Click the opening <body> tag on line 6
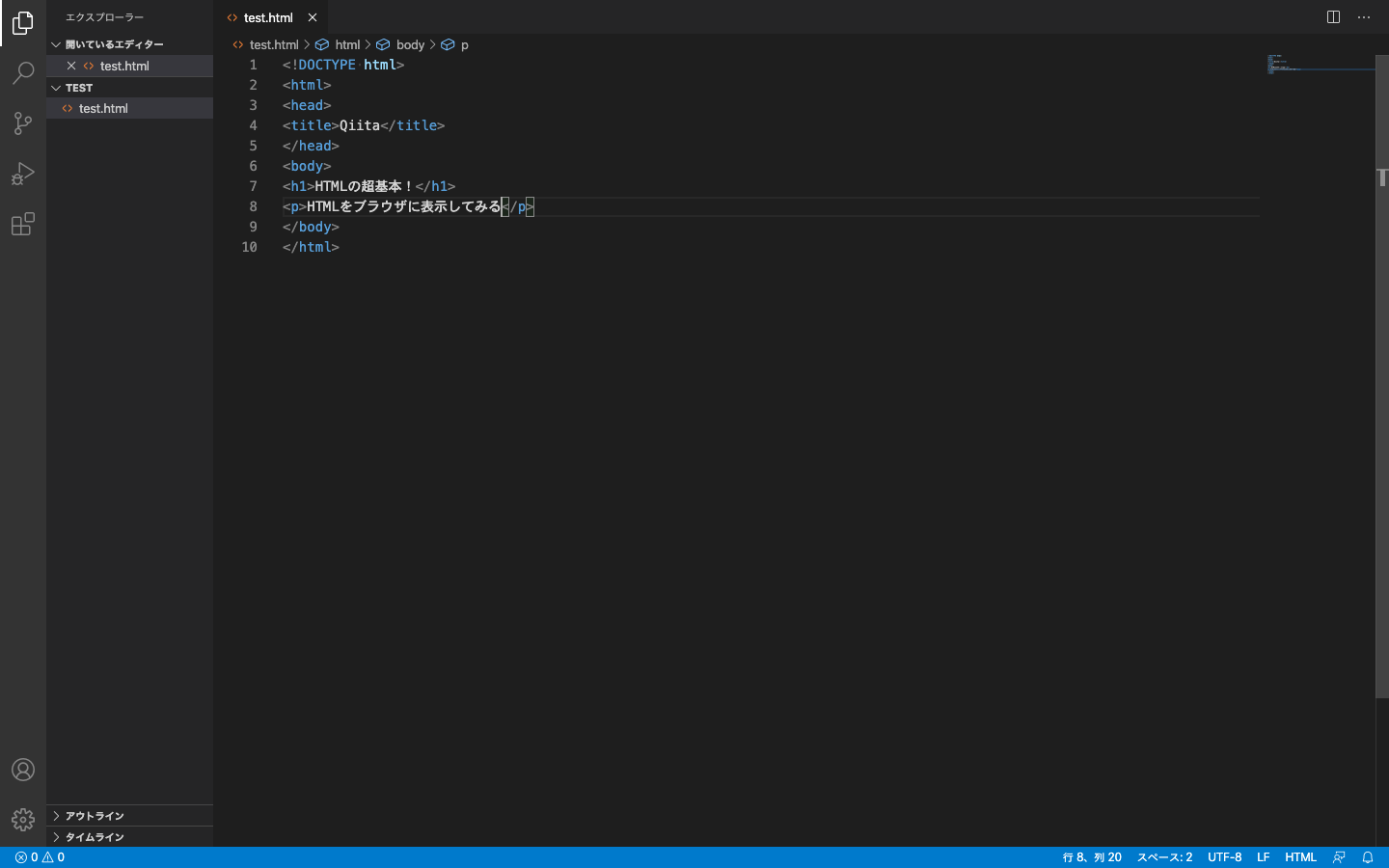Screen dimensions: 1389x868 (x=307, y=166)
